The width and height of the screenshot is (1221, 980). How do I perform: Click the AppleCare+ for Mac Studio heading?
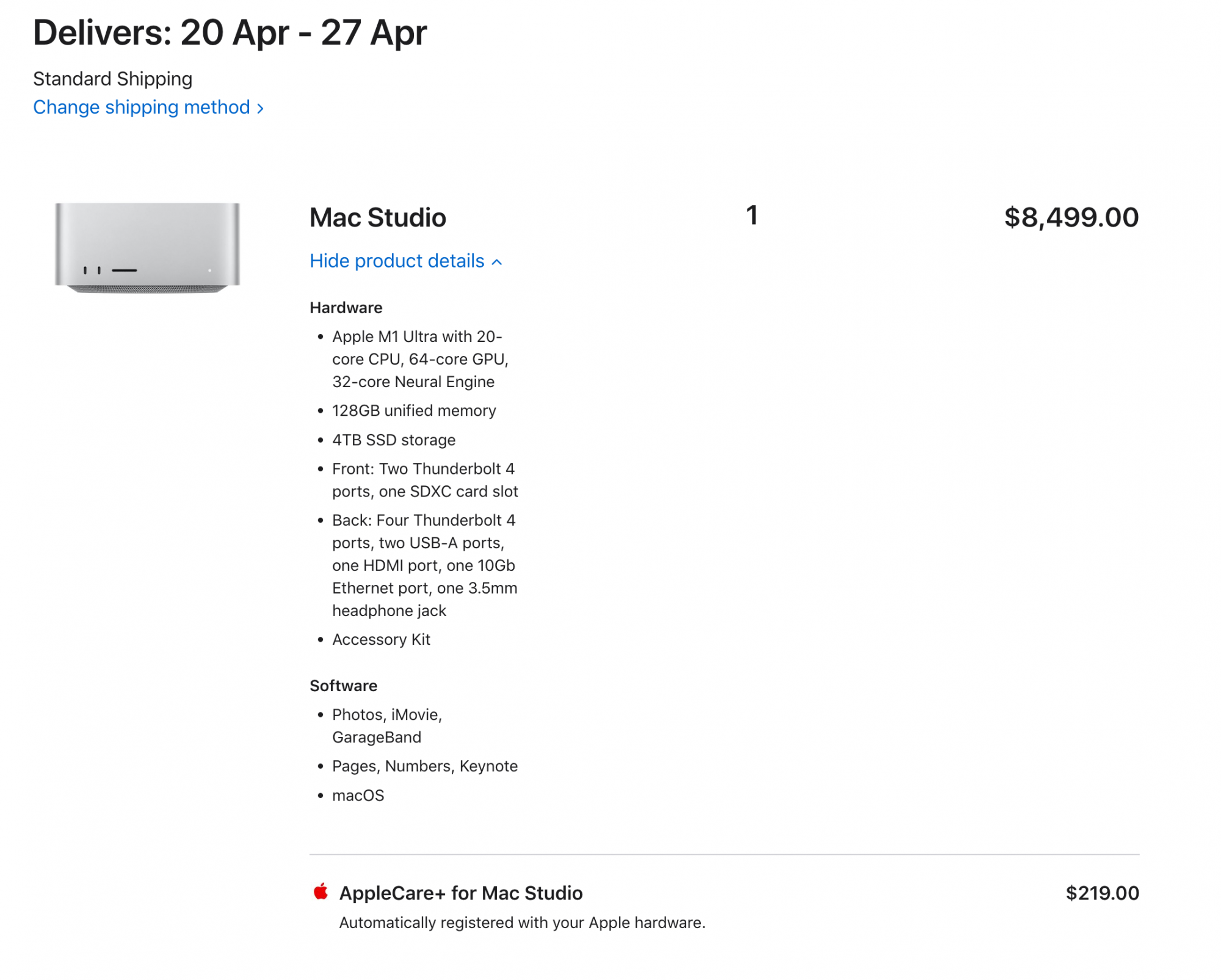click(460, 893)
